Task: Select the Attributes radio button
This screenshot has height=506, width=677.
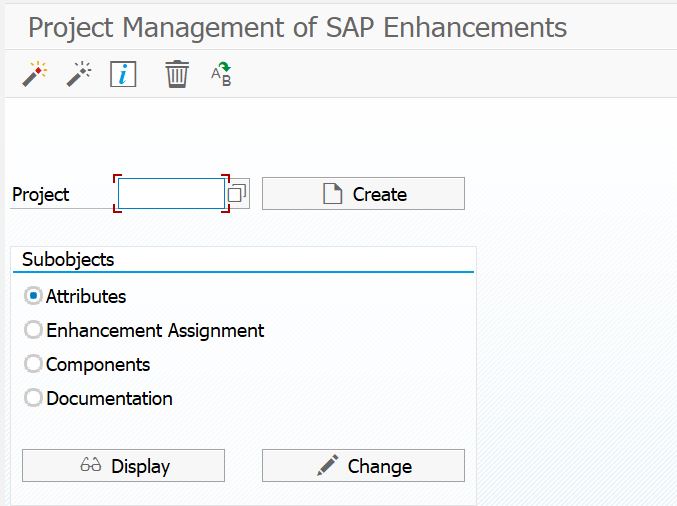Action: point(33,296)
